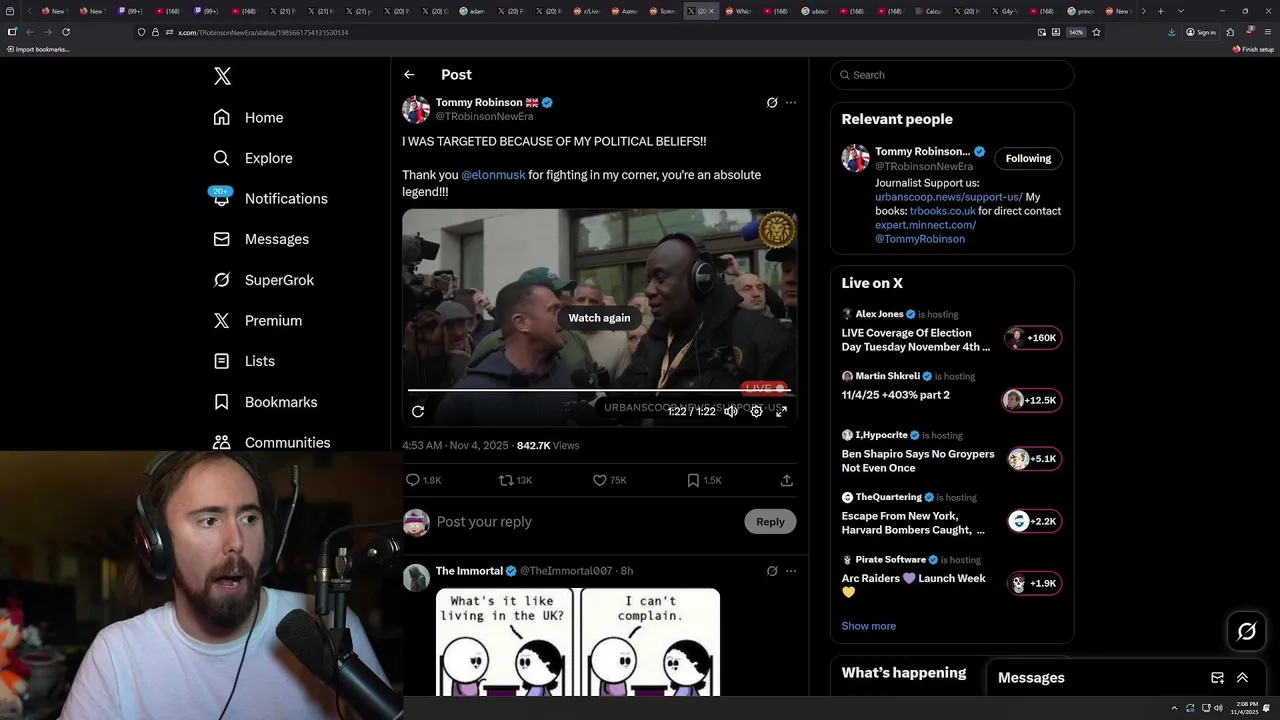The width and height of the screenshot is (1280, 720).
Task: Open Bookmarks in the sidebar
Action: (265, 402)
